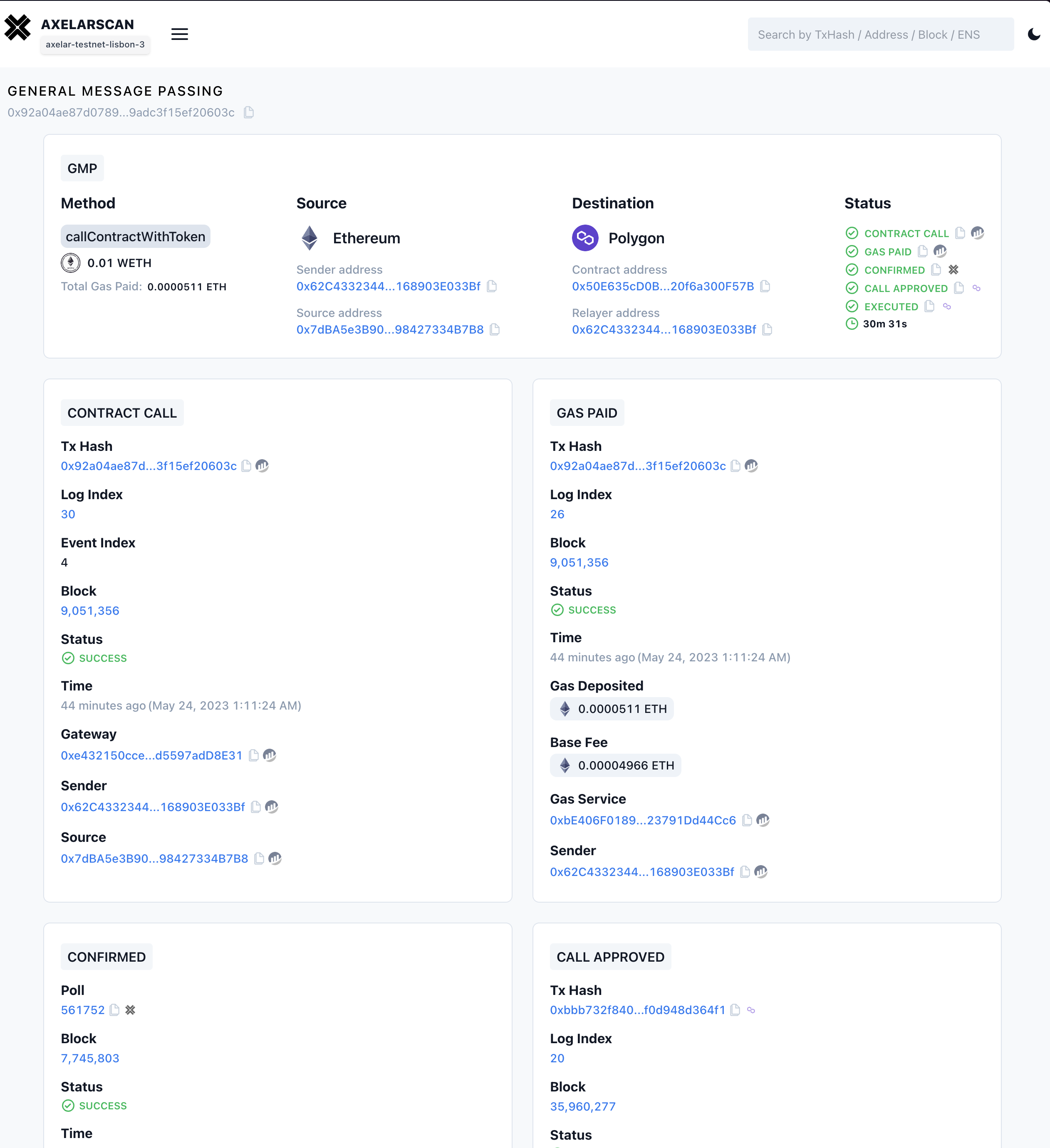The height and width of the screenshot is (1148, 1050).
Task: Copy the Polygon contract address
Action: [765, 286]
